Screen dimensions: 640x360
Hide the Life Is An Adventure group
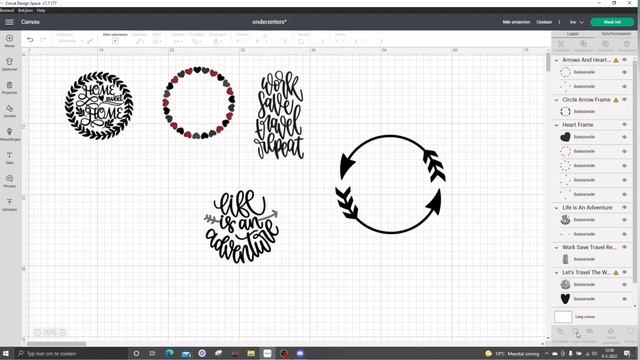tap(624, 207)
